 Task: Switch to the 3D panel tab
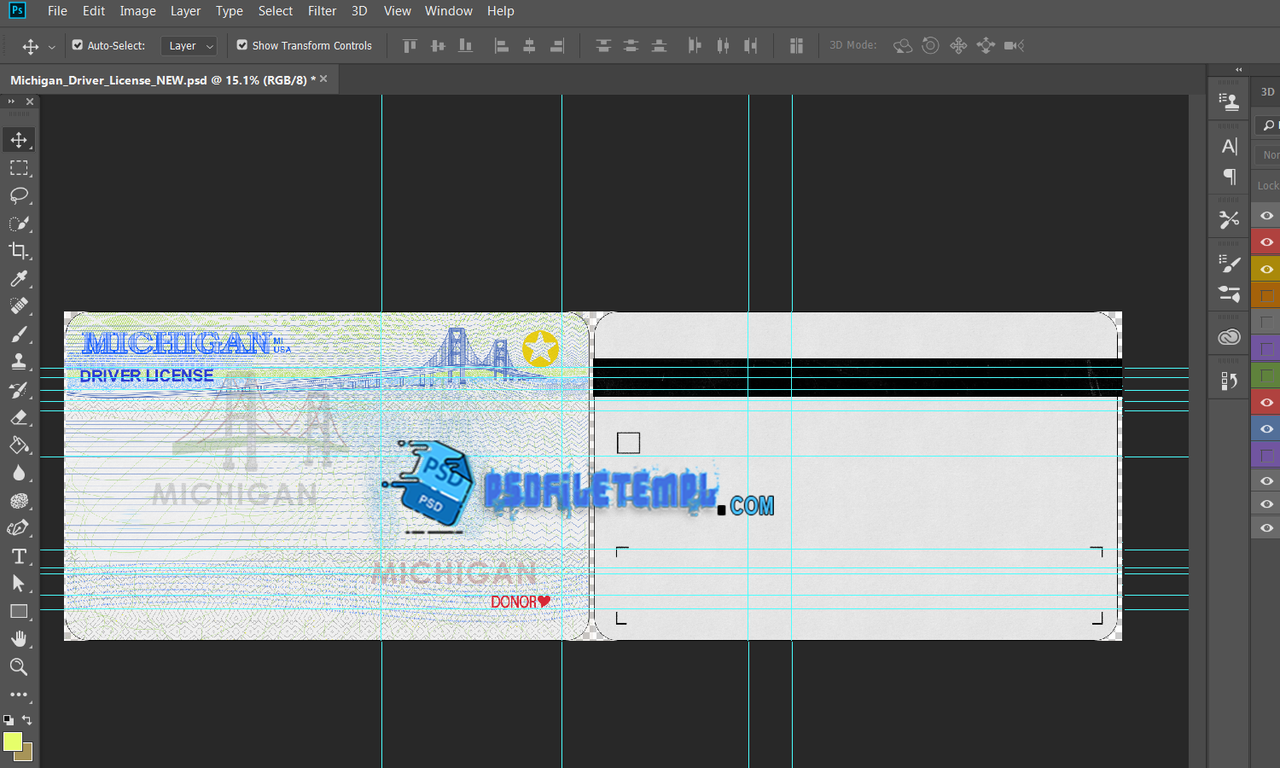pos(1267,91)
